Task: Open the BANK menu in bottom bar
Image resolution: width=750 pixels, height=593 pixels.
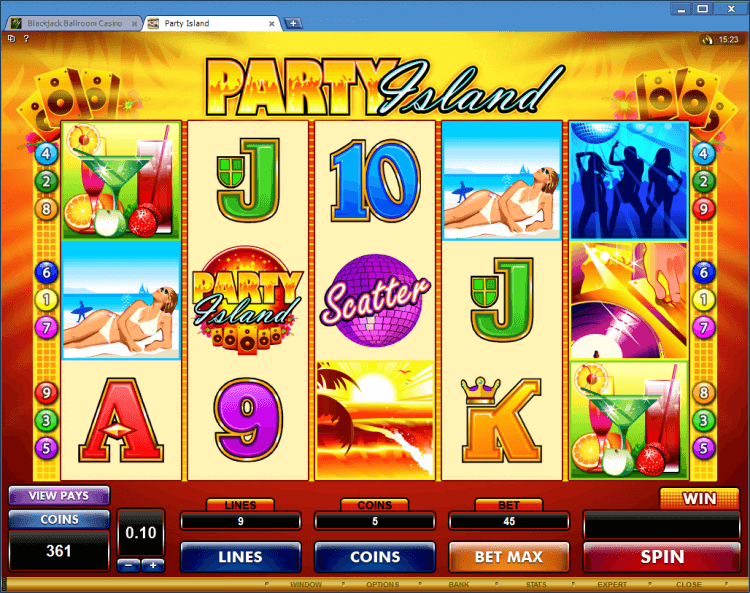Action: (459, 584)
